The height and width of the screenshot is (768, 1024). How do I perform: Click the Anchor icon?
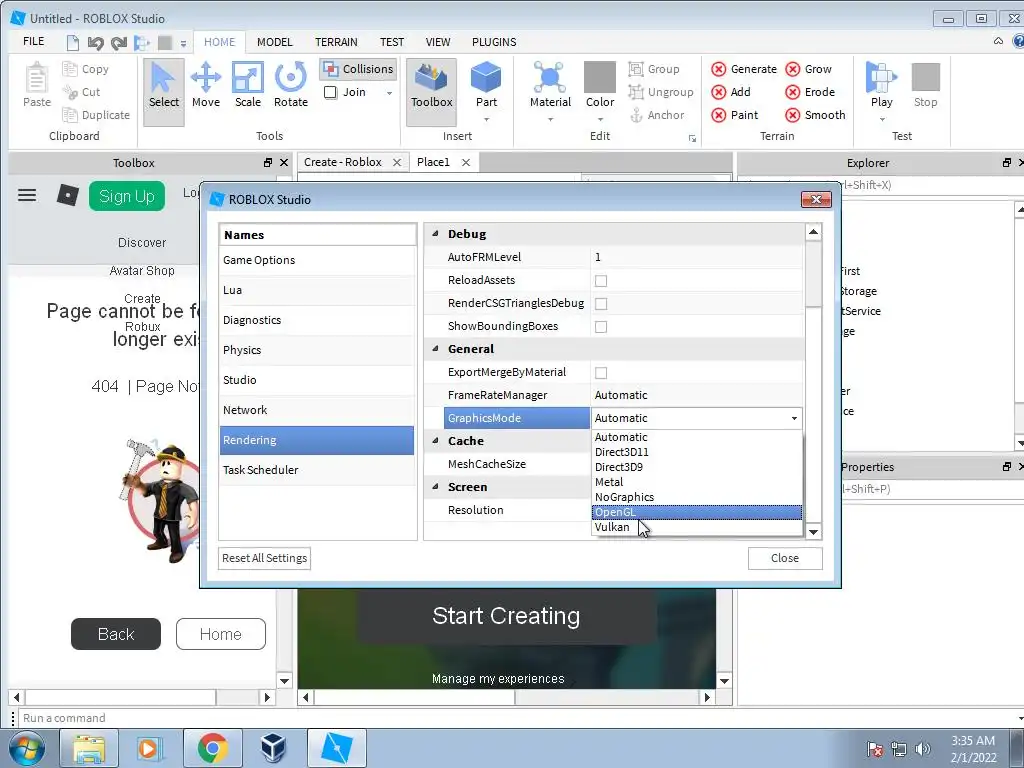tap(635, 115)
